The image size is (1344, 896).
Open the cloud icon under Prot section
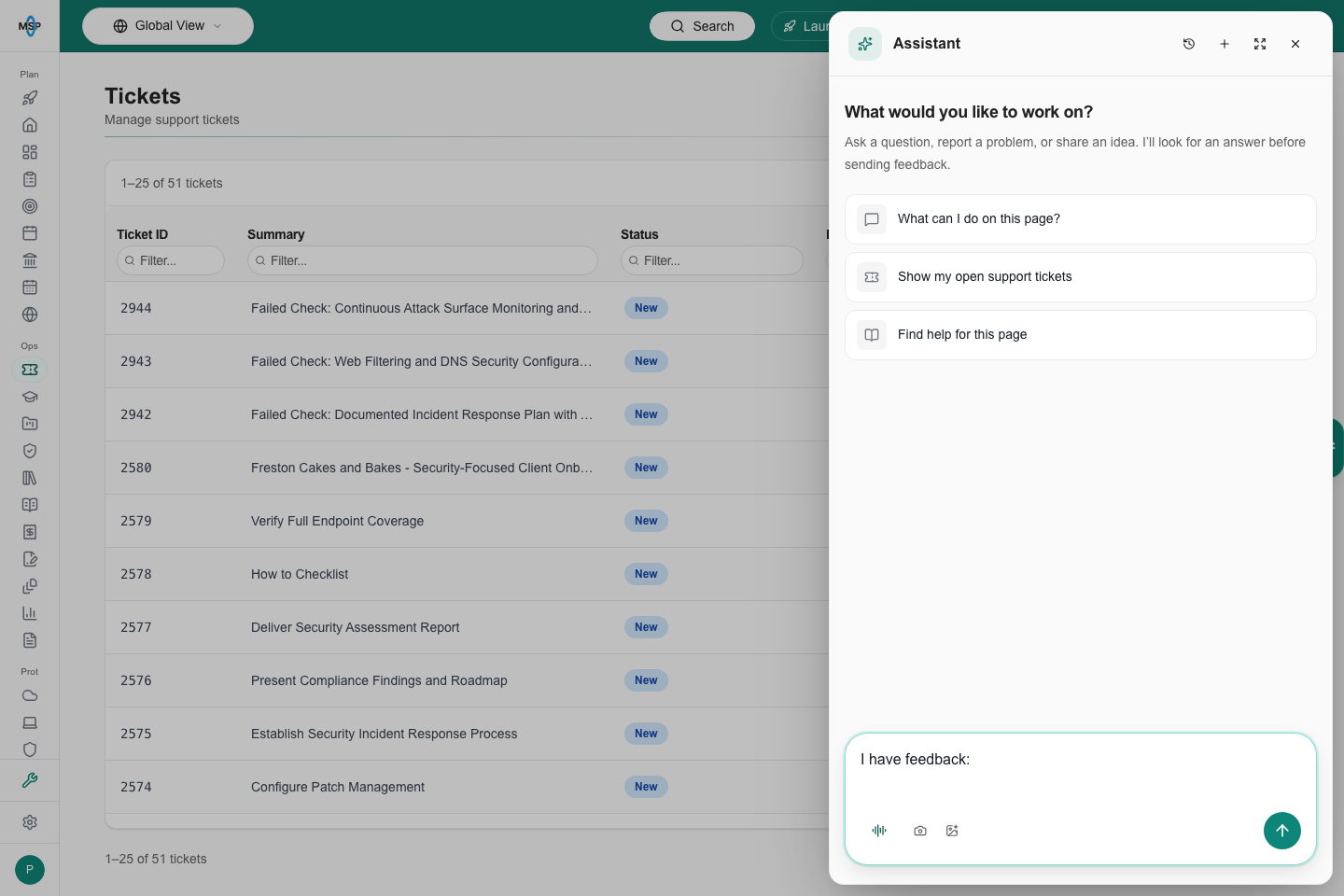pyautogui.click(x=30, y=695)
